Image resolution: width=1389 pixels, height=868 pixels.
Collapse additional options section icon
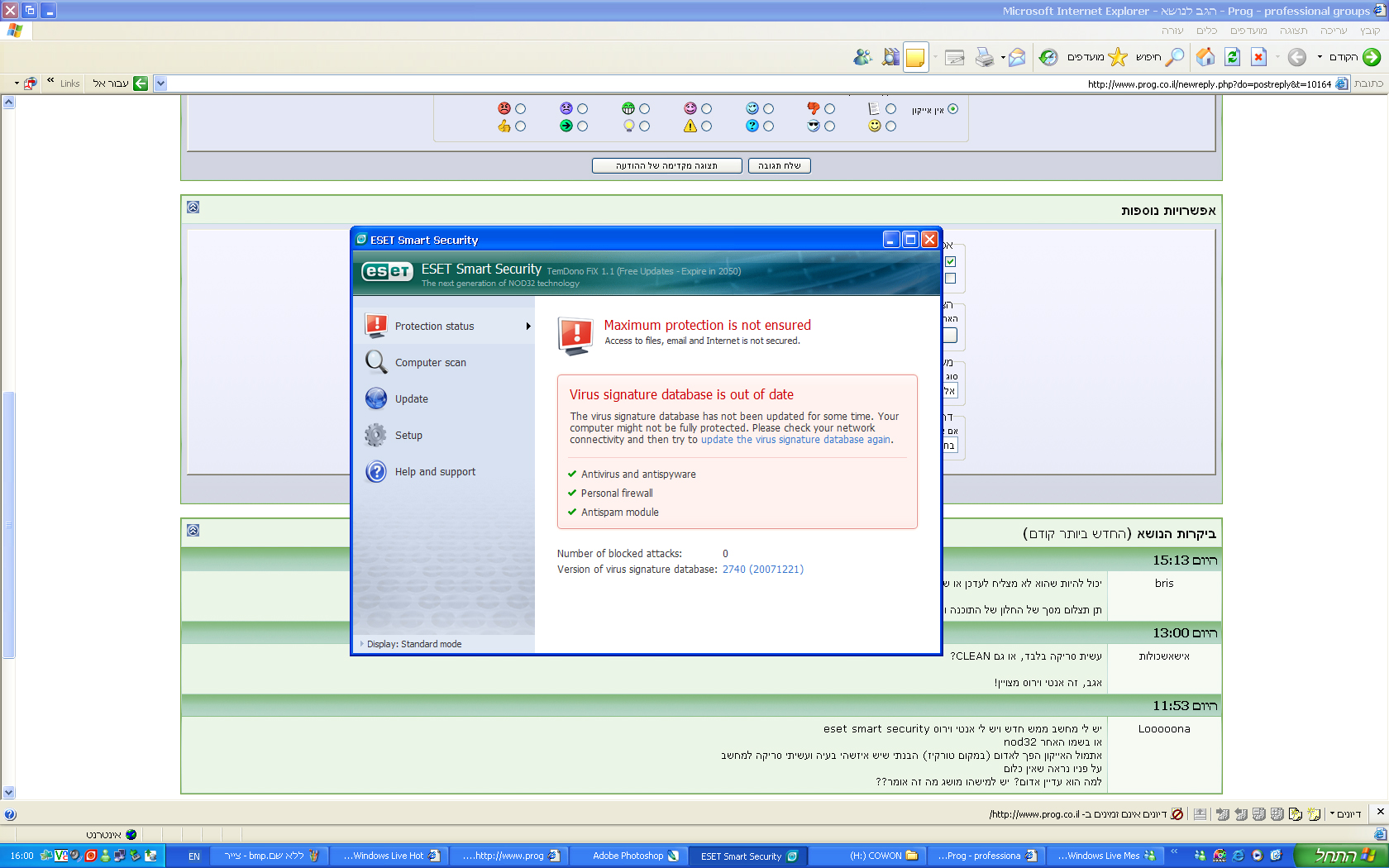point(193,207)
